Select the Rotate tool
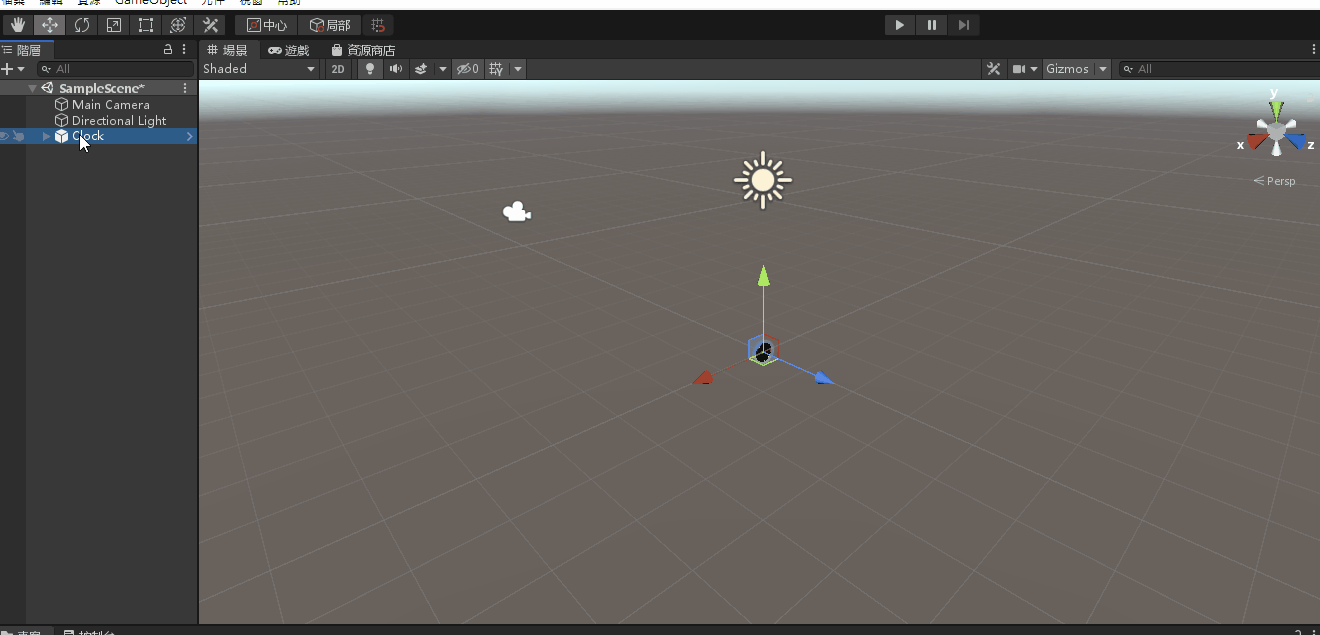Image resolution: width=1320 pixels, height=635 pixels. pos(82,25)
